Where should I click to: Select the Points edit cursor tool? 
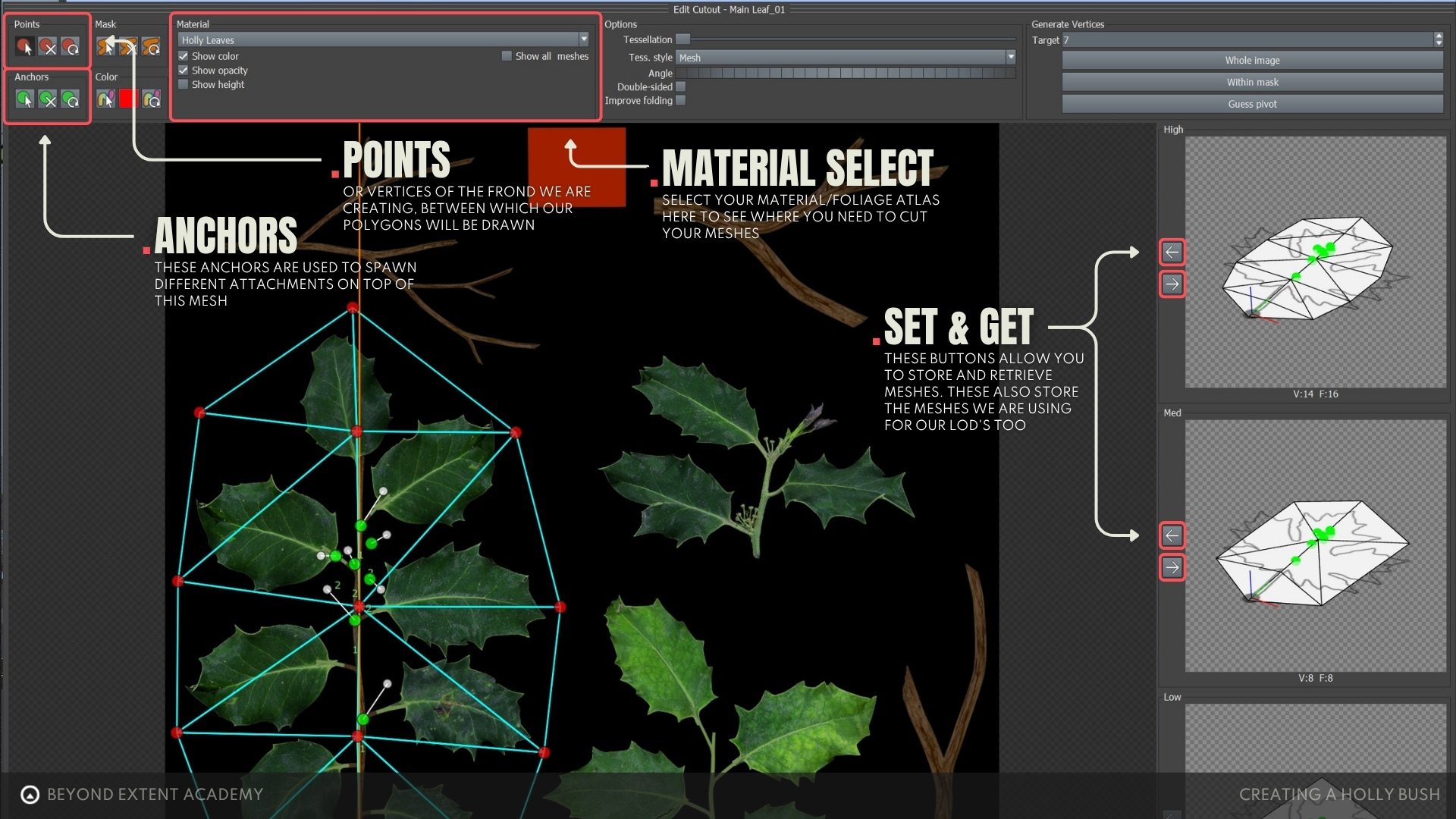[24, 47]
